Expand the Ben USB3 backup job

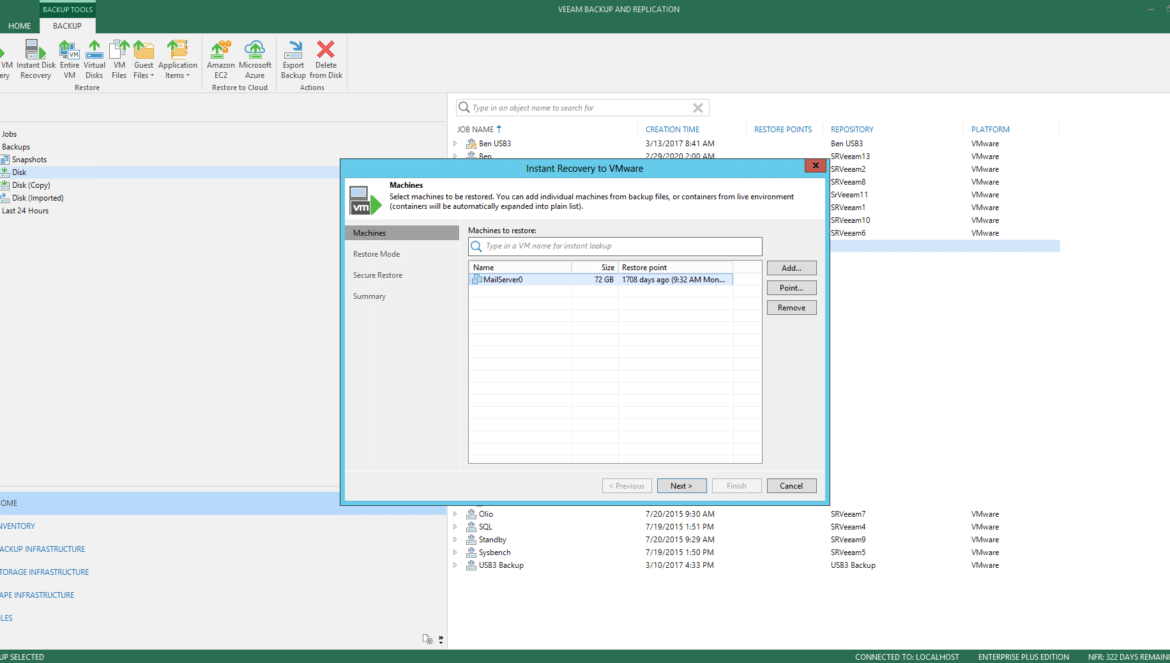455,143
